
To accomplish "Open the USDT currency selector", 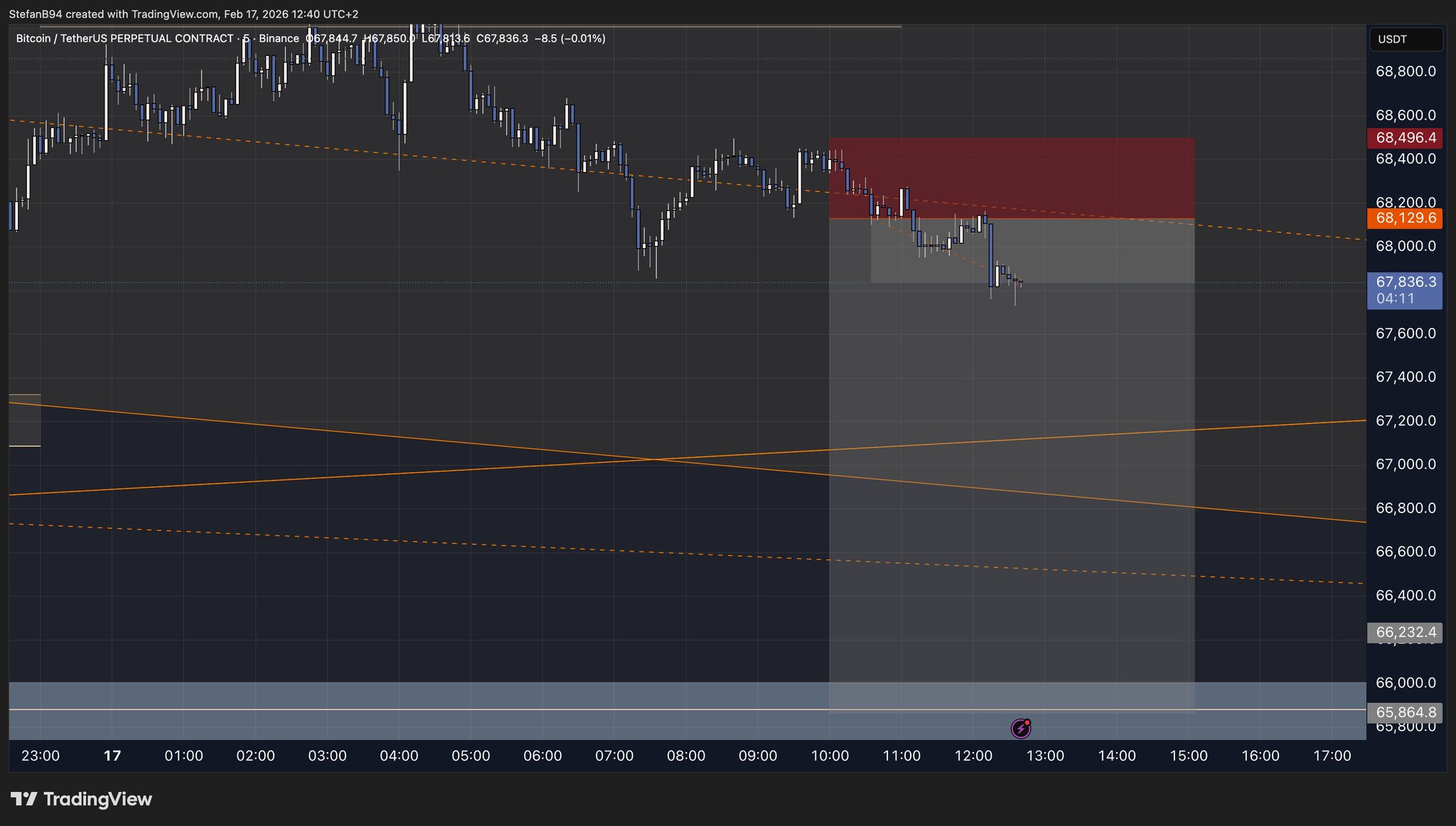I will tap(1406, 39).
